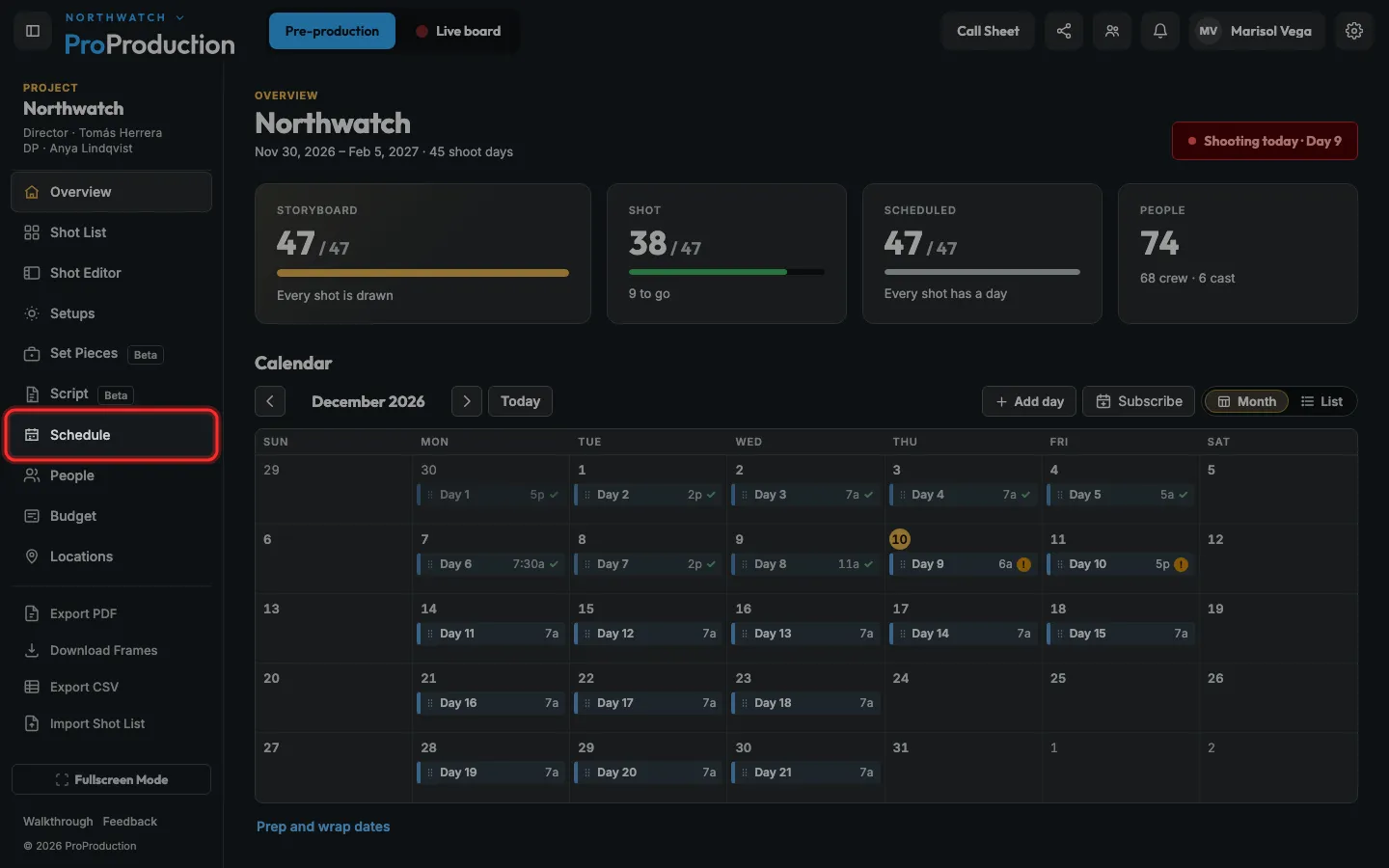Switch to Pre-production mode
The image size is (1389, 868).
(x=332, y=31)
